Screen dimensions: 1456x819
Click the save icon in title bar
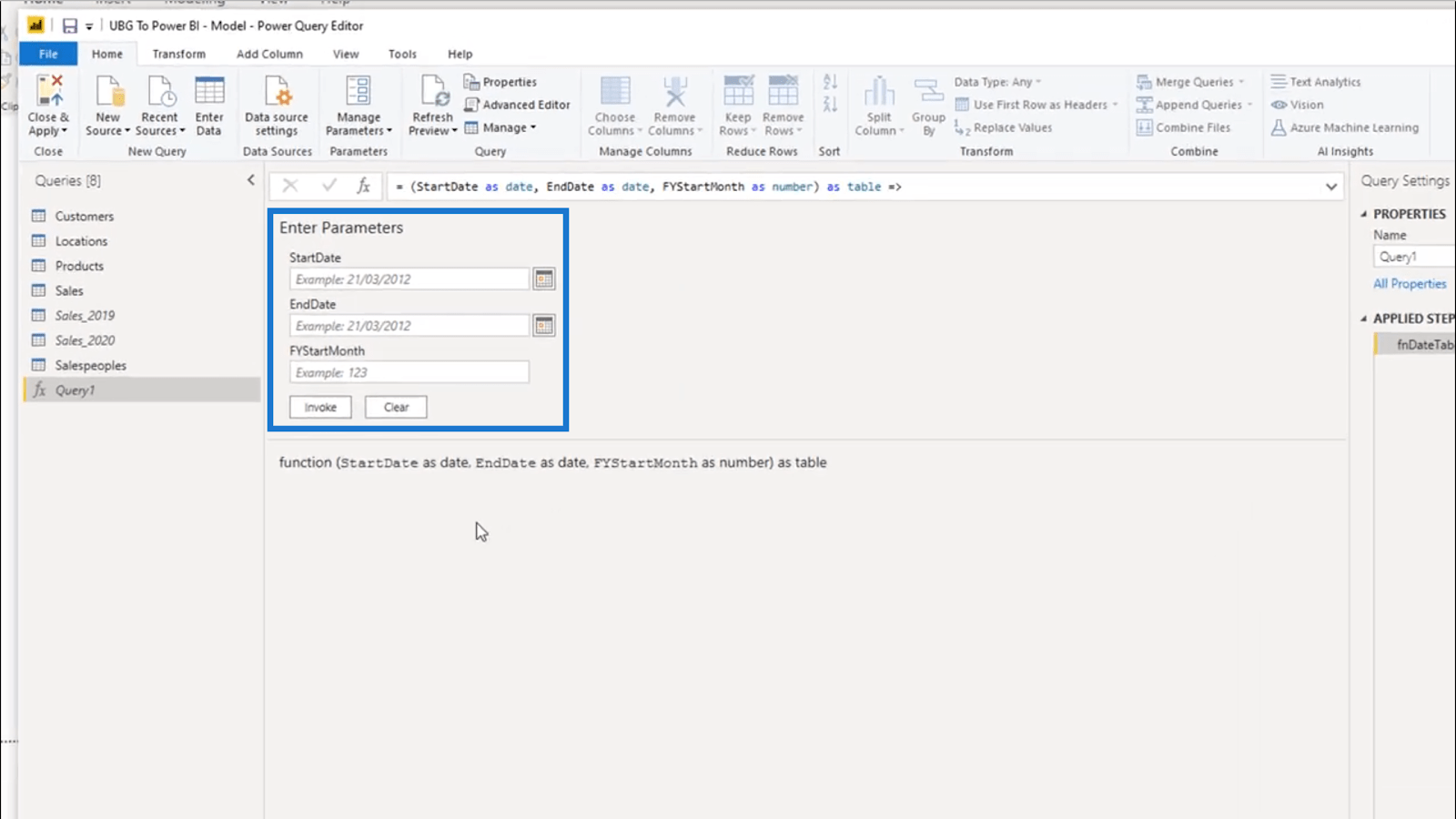69,25
